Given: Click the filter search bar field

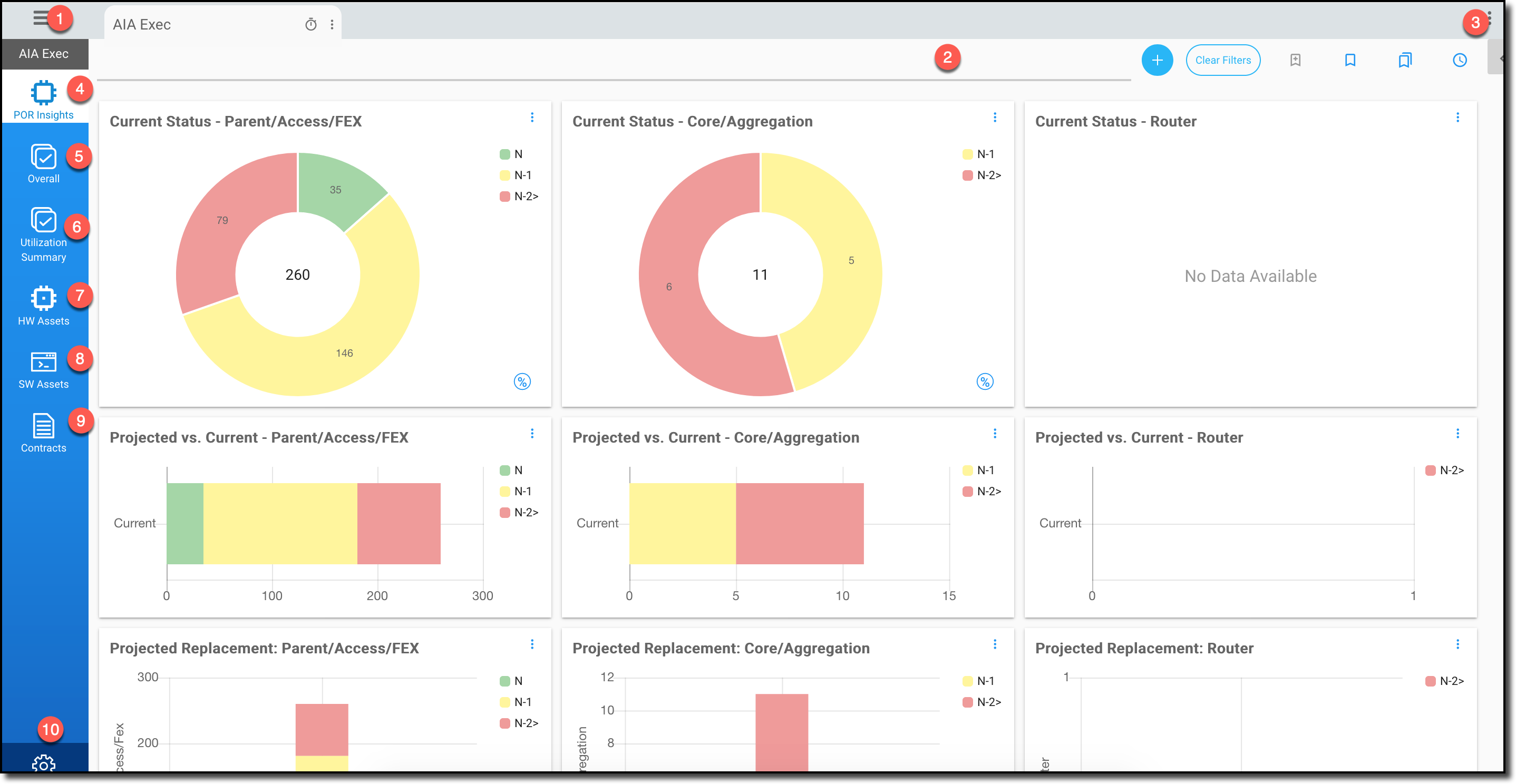Looking at the screenshot, I should 613,61.
